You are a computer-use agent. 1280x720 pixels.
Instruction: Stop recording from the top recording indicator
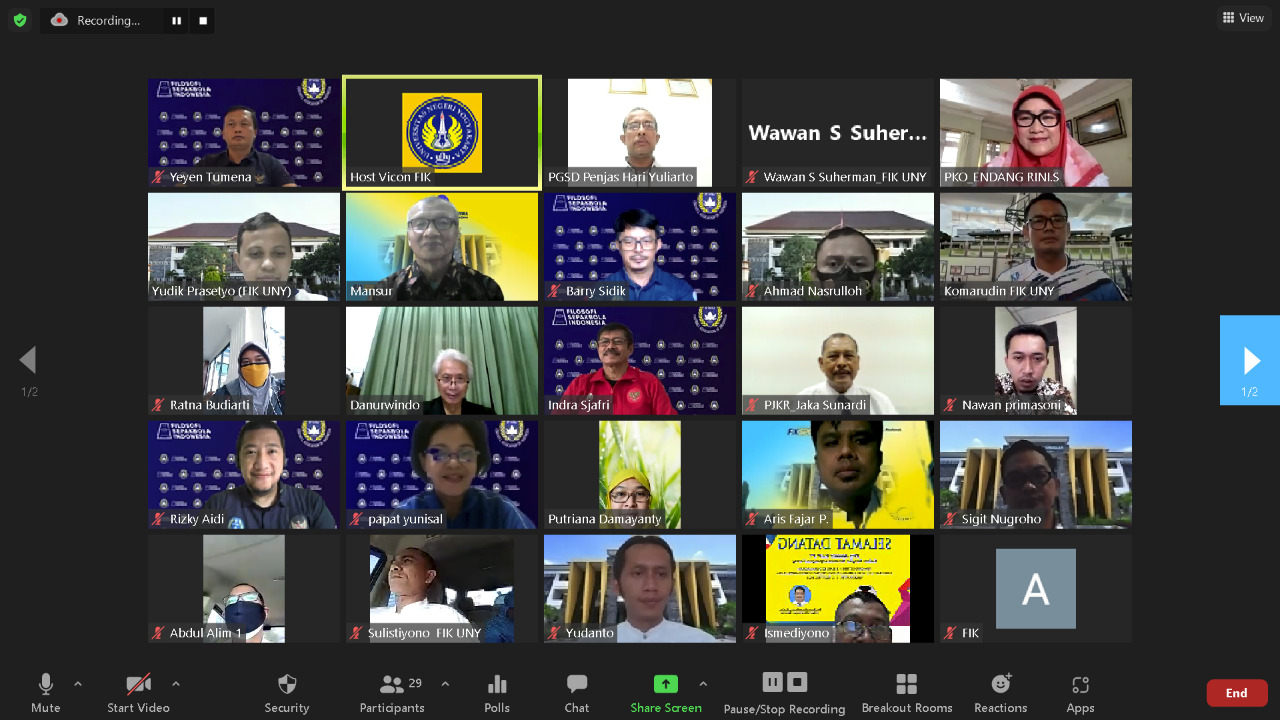coord(203,20)
